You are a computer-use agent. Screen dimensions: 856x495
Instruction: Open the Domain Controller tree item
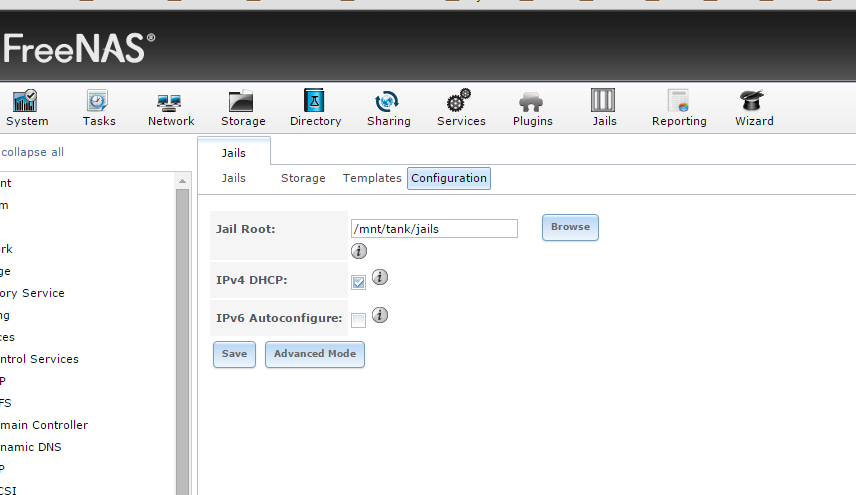click(44, 425)
